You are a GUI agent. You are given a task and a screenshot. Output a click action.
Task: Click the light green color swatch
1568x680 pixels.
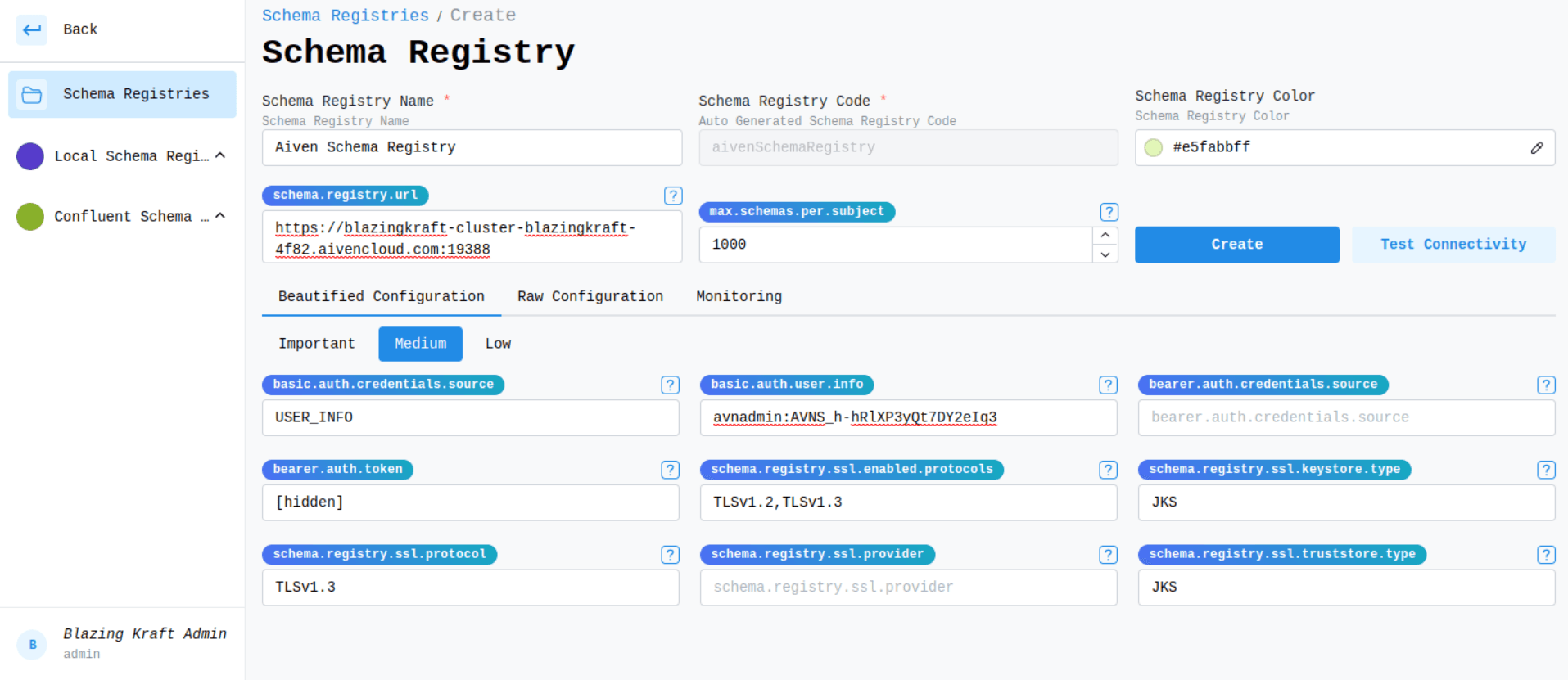click(x=1153, y=148)
